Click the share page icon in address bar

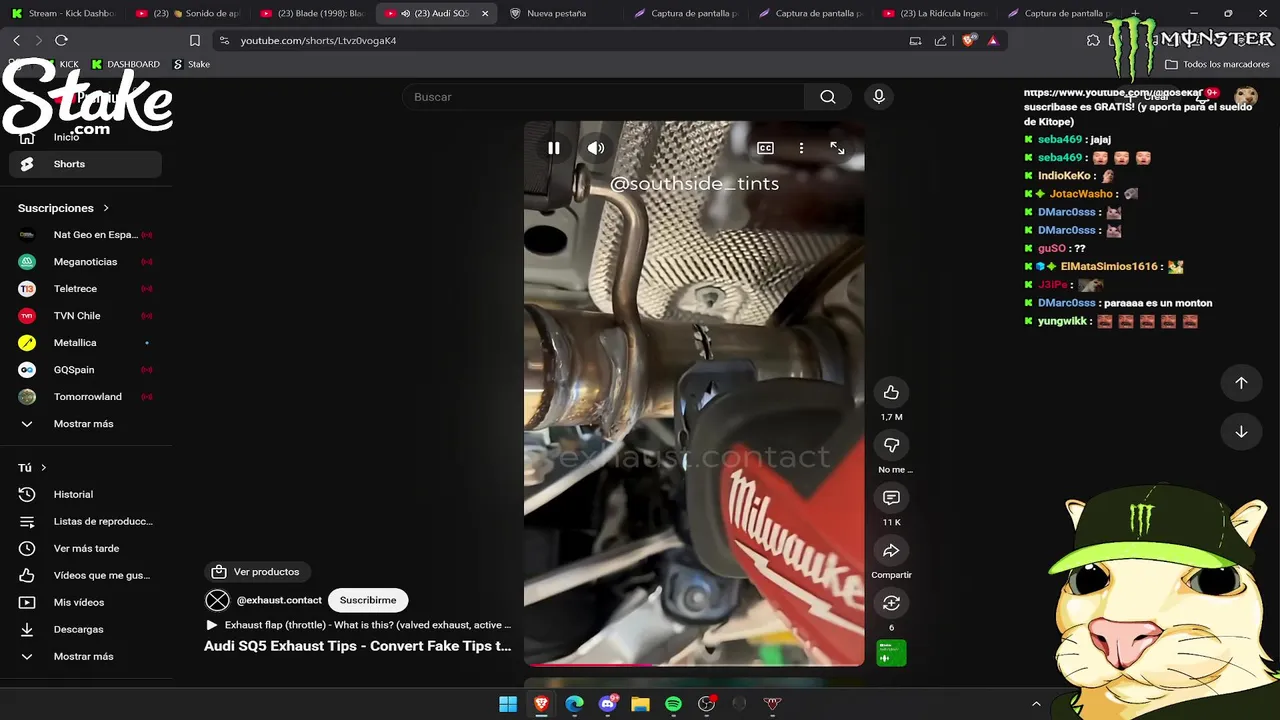[x=940, y=41]
